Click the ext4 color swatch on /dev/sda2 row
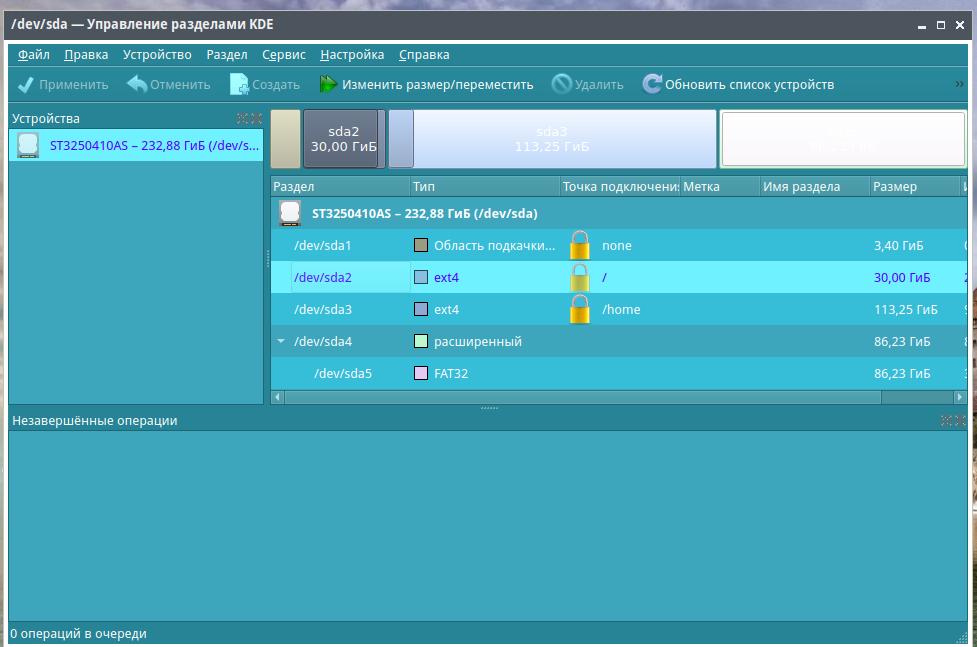Image resolution: width=977 pixels, height=647 pixels. pos(421,277)
